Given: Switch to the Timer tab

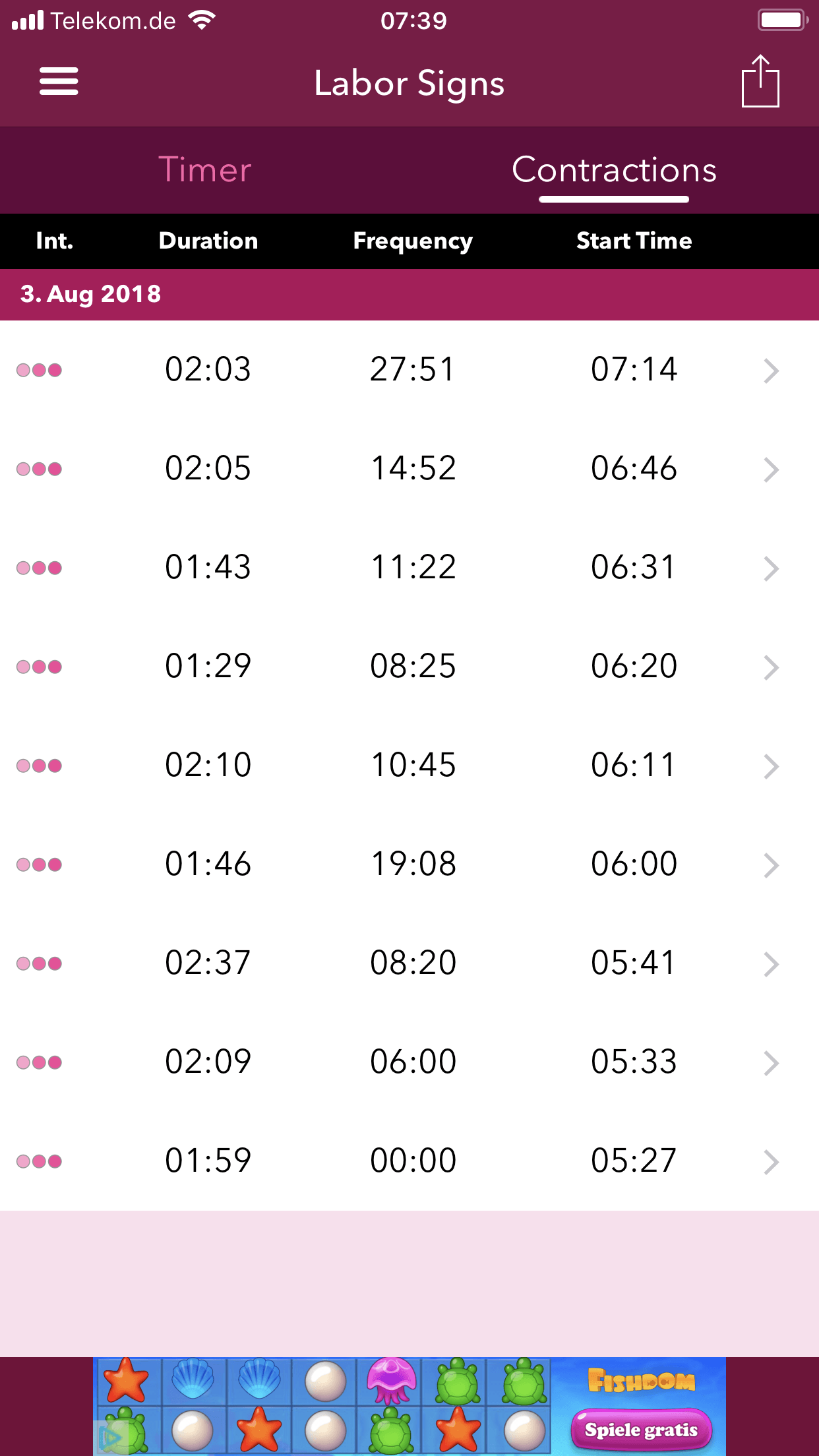Looking at the screenshot, I should (x=205, y=170).
